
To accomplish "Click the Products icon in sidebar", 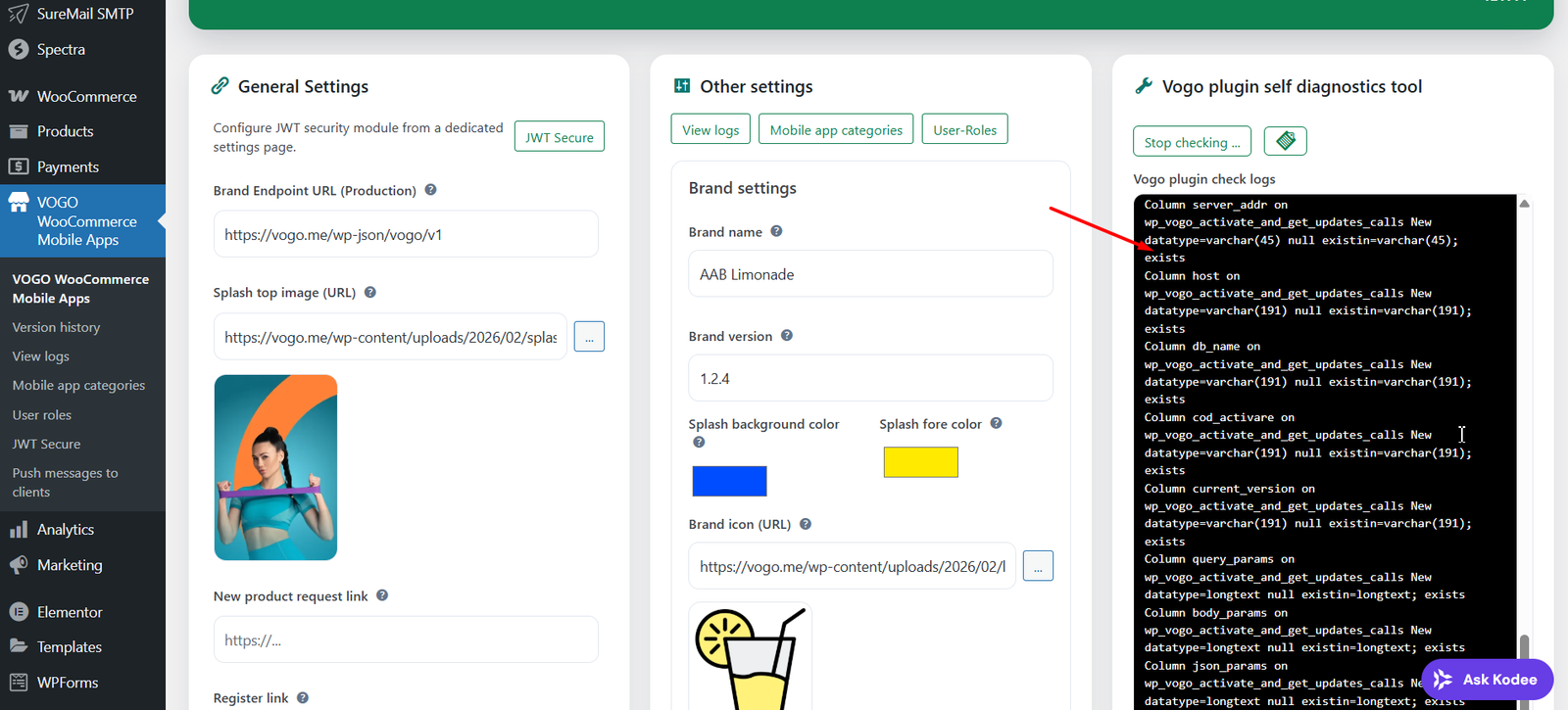I will tap(19, 131).
